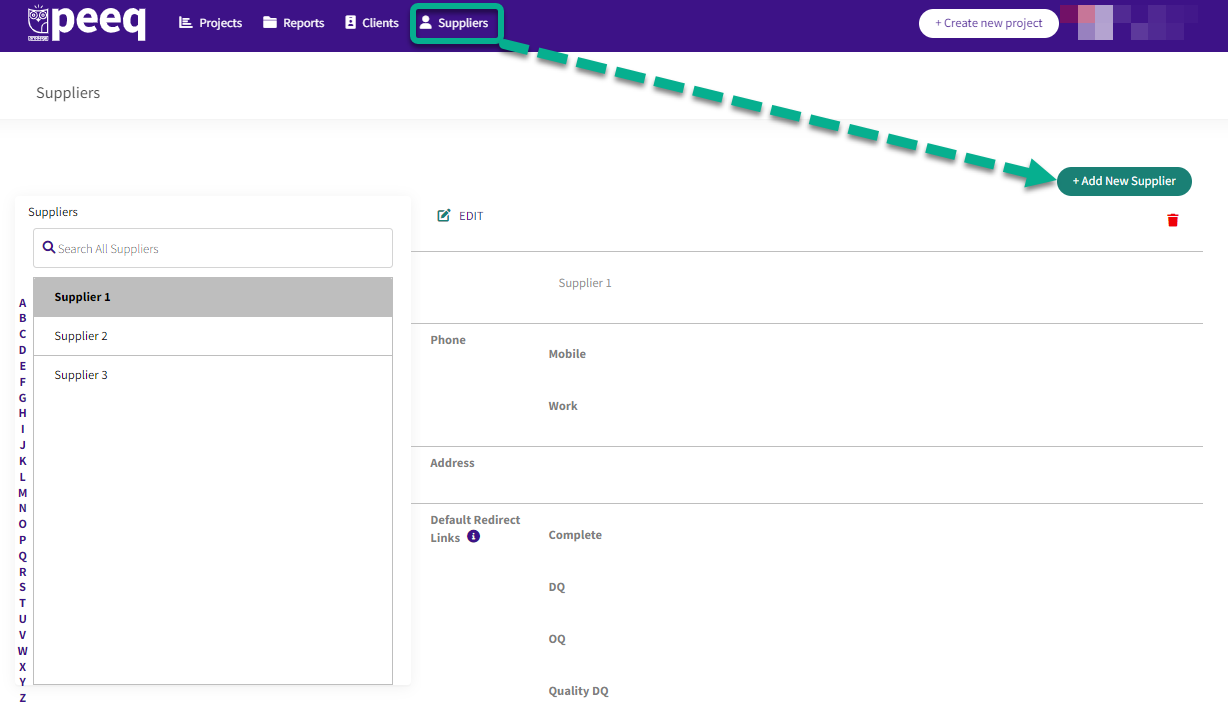Click the search magnifier in Suppliers panel
Viewport: 1228px width, 727px height.
[x=49, y=247]
